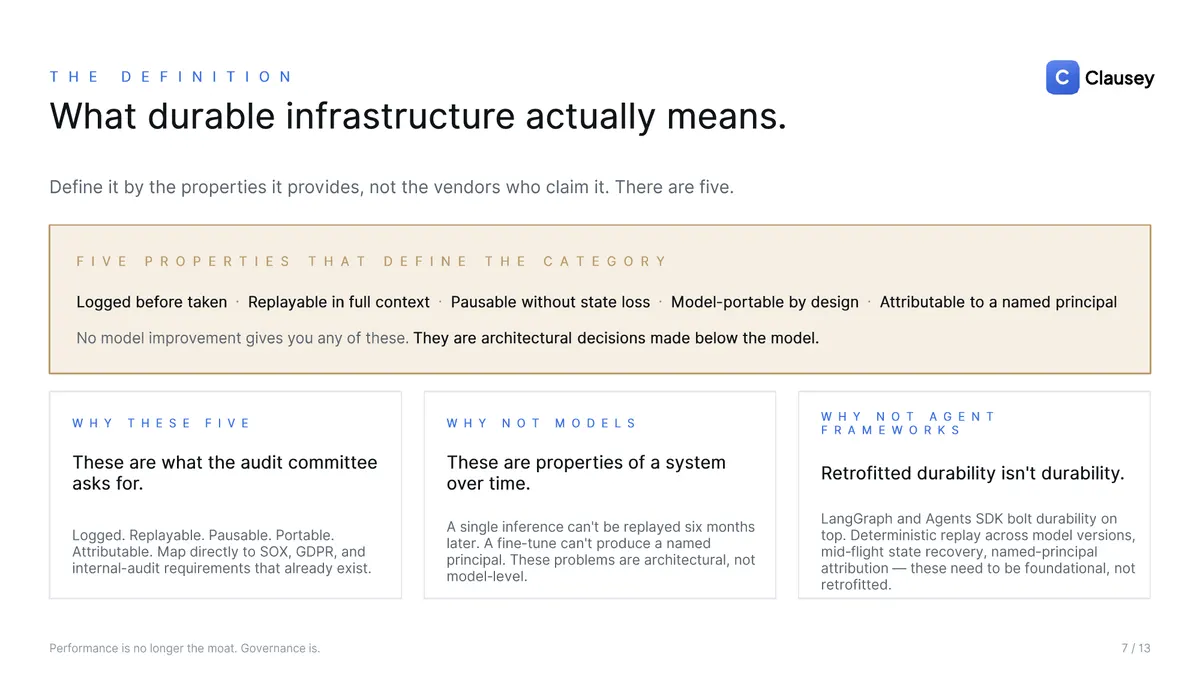The height and width of the screenshot is (675, 1200).
Task: Click the 'WHY NOT MODELS' card label
Action: pyautogui.click(x=541, y=423)
